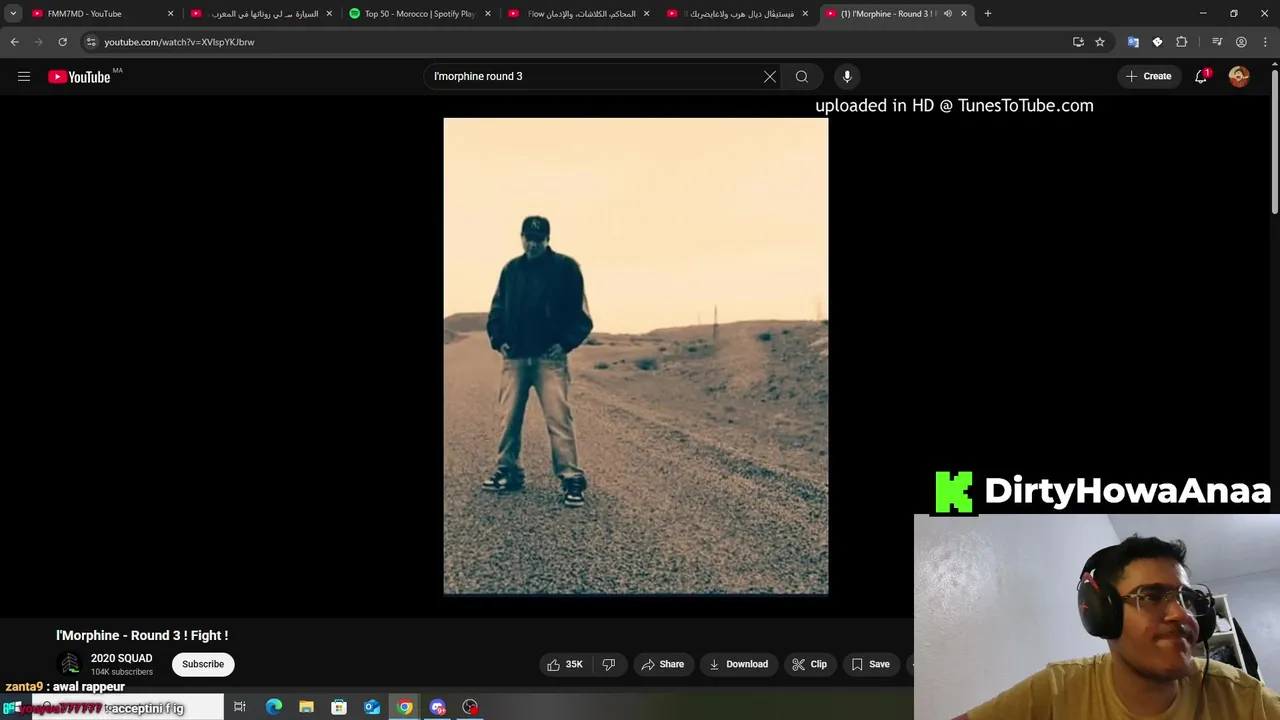This screenshot has width=1280, height=720.
Task: Open YouTube notifications bell
Action: 1201,76
